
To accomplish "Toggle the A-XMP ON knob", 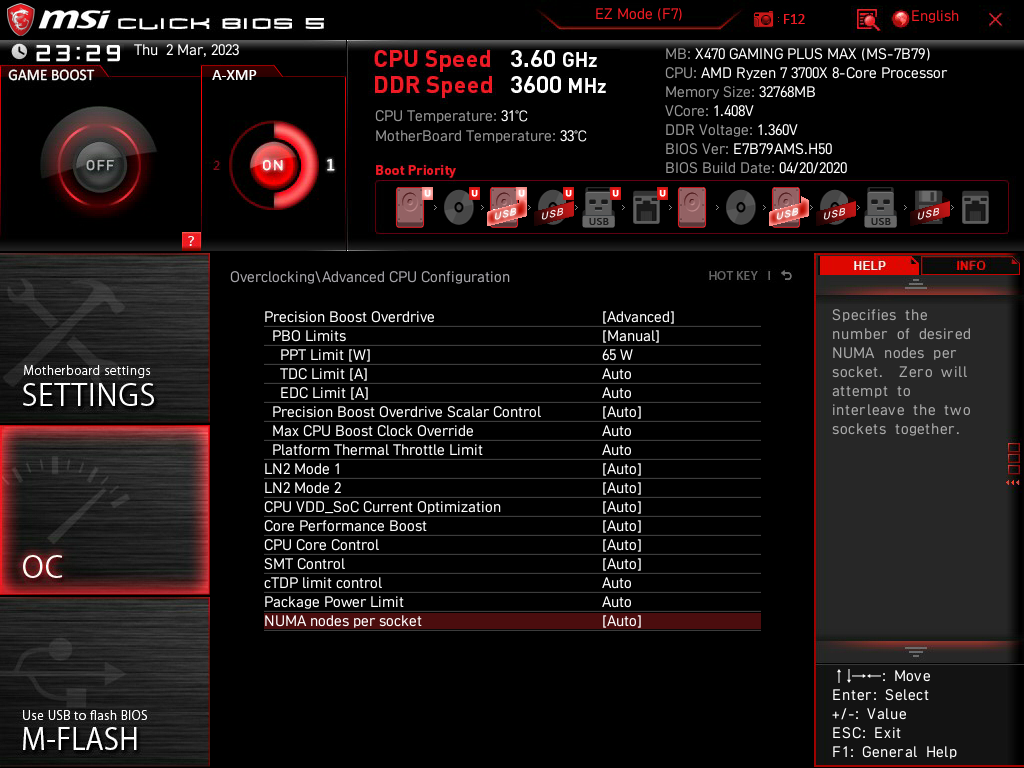I will (273, 165).
